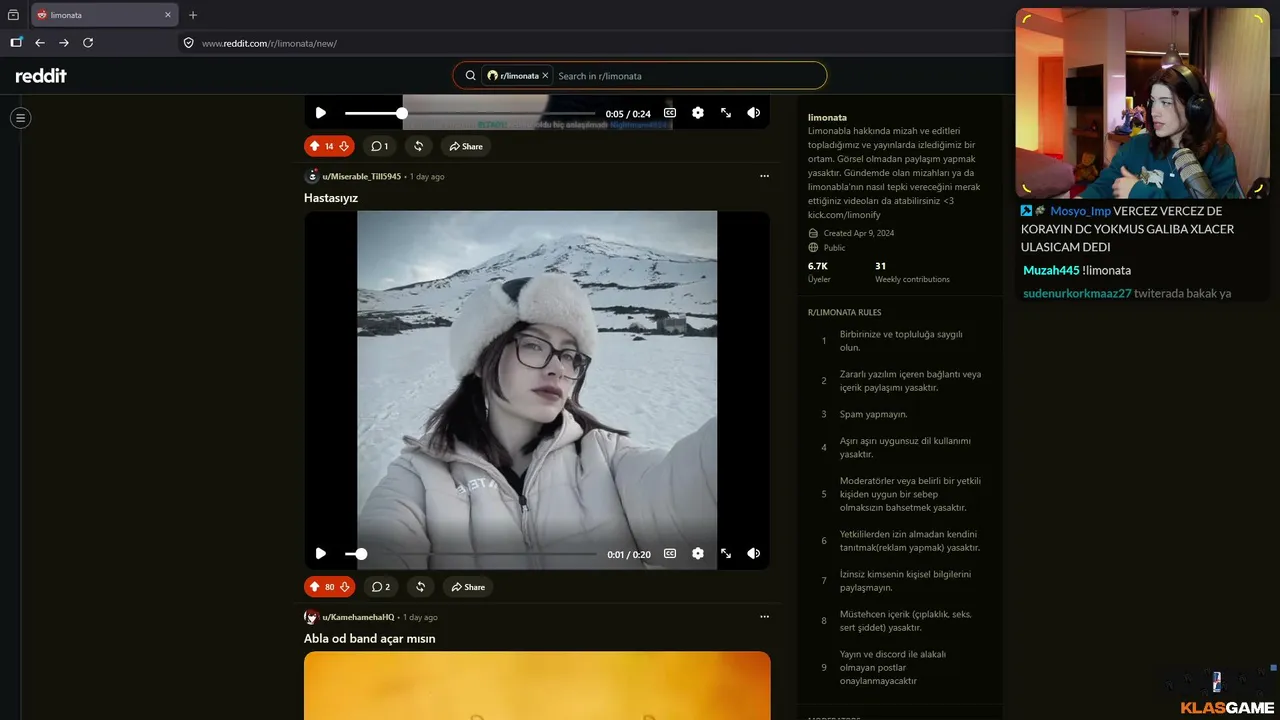This screenshot has width=1280, height=720.
Task: Reload the Reddit page
Action: 88,43
